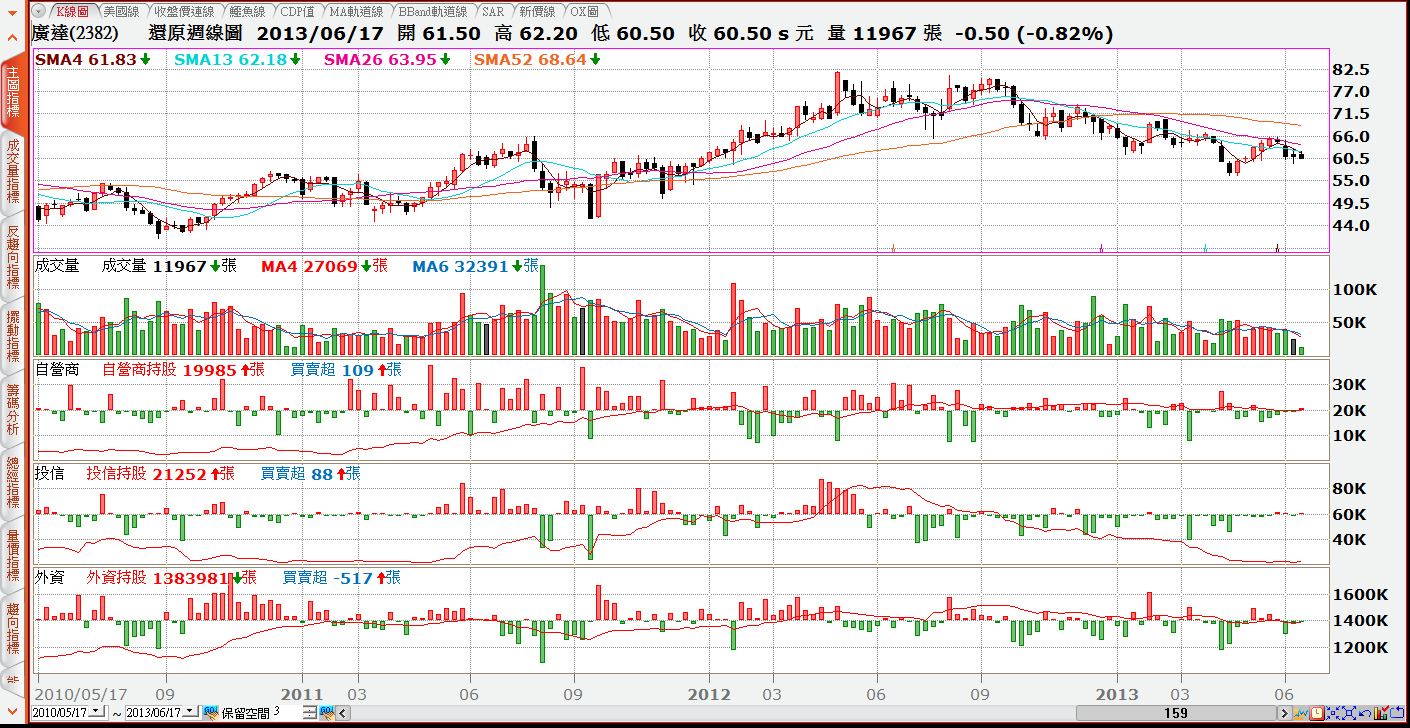This screenshot has width=1410, height=728.
Task: Click SMA4 61.83 legend label
Action: [86, 60]
